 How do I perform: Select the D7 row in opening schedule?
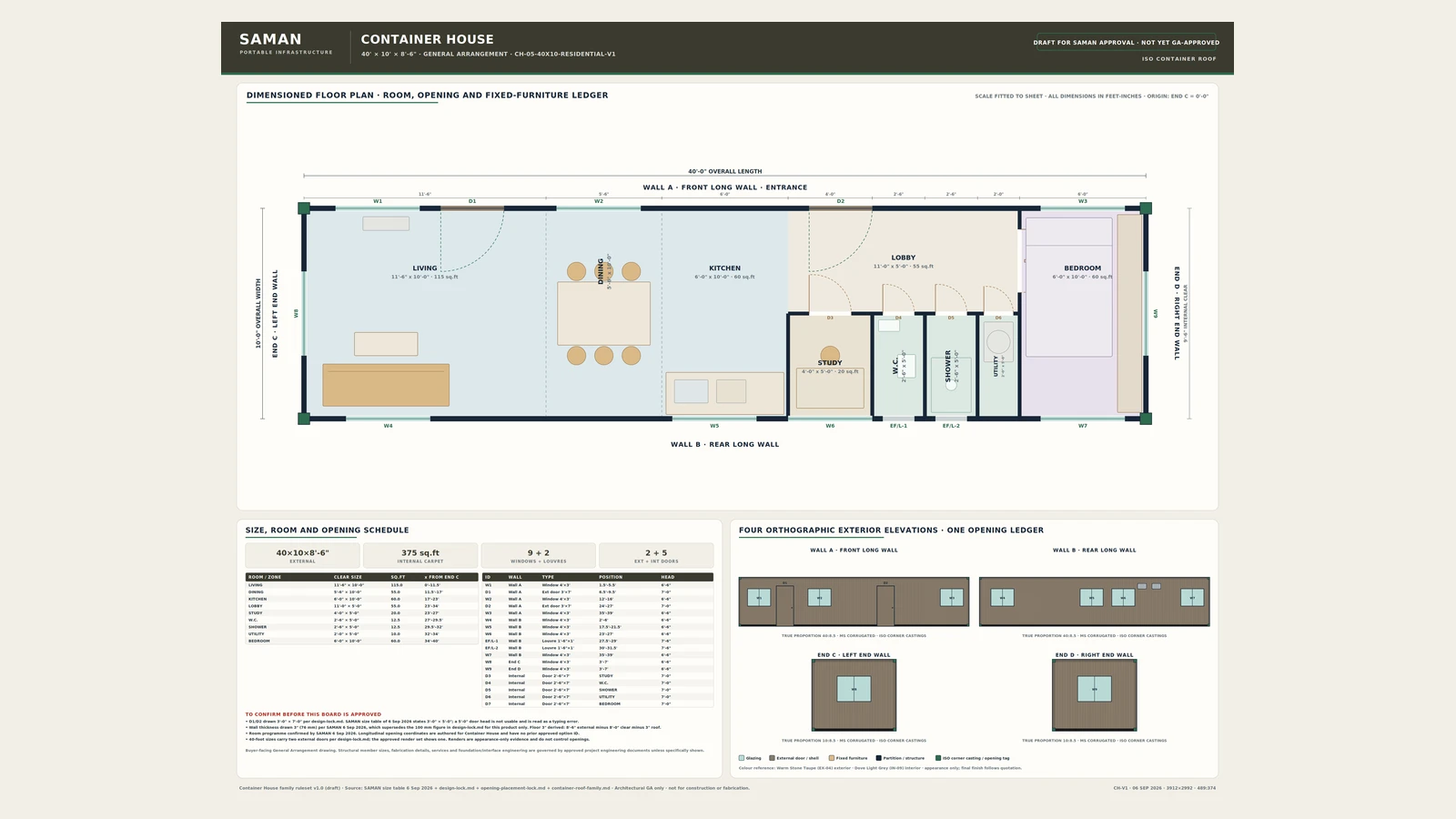598,703
